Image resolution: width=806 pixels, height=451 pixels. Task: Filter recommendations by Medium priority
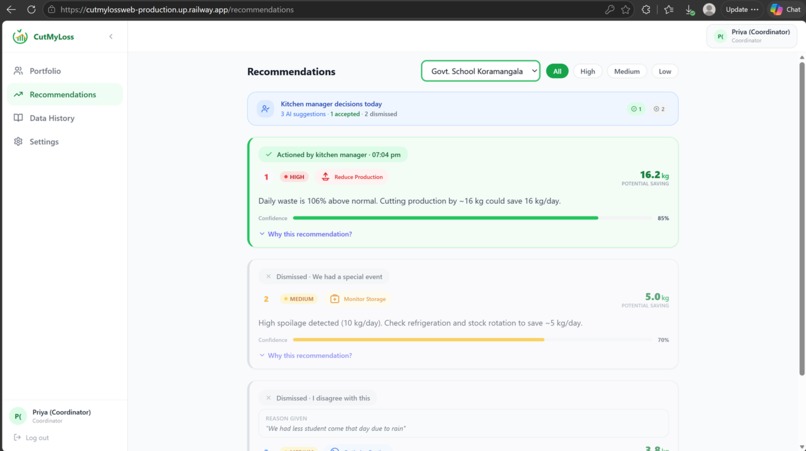[x=627, y=71]
